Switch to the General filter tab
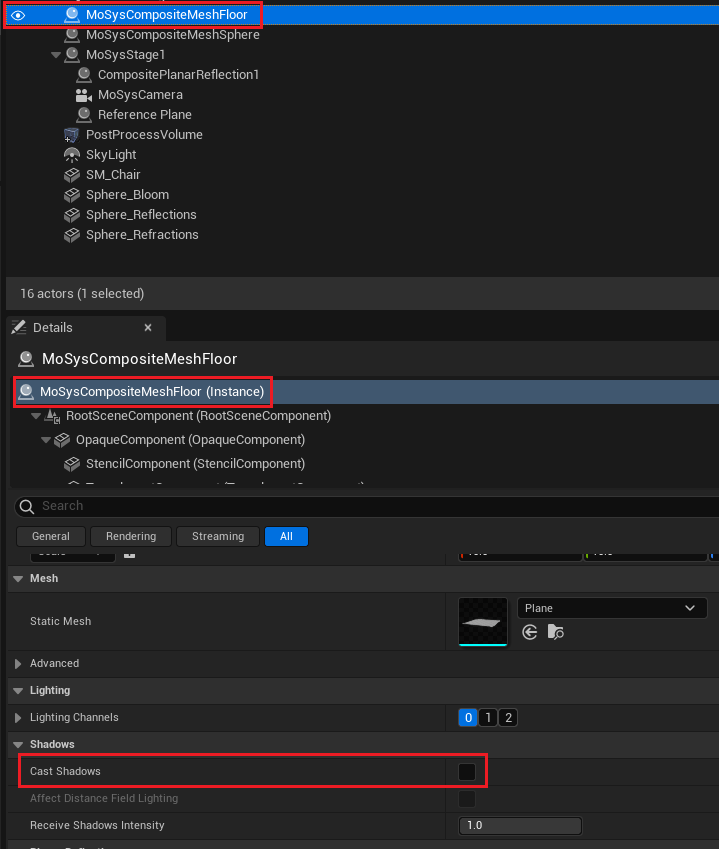This screenshot has width=719, height=849. 51,536
